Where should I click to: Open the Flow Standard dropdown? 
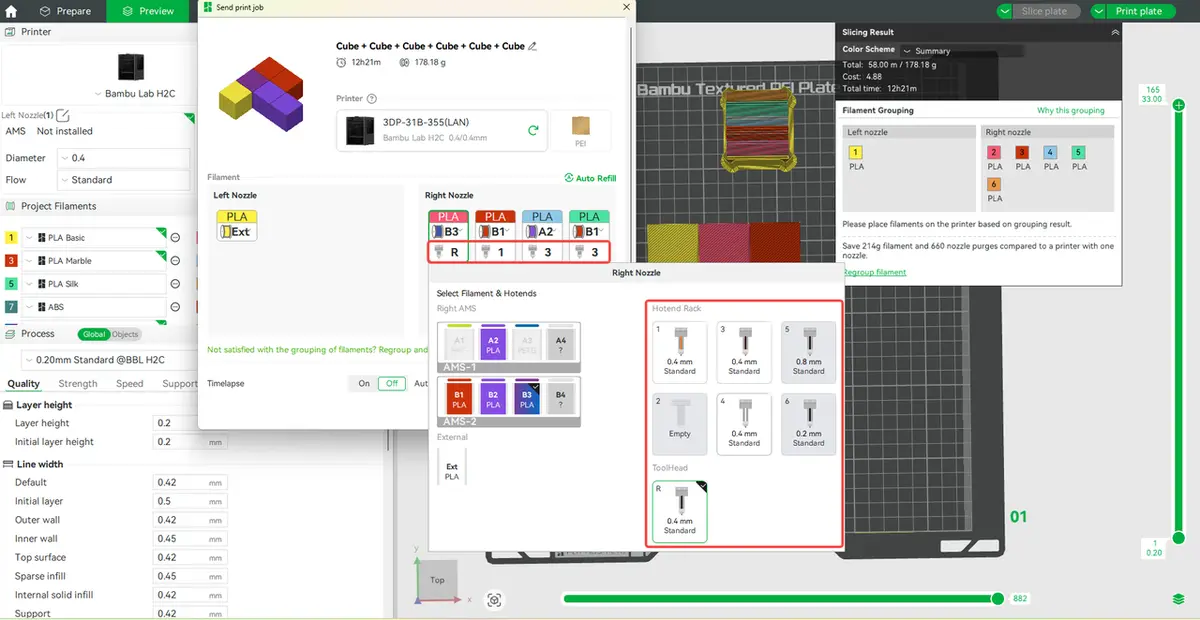[x=124, y=180]
